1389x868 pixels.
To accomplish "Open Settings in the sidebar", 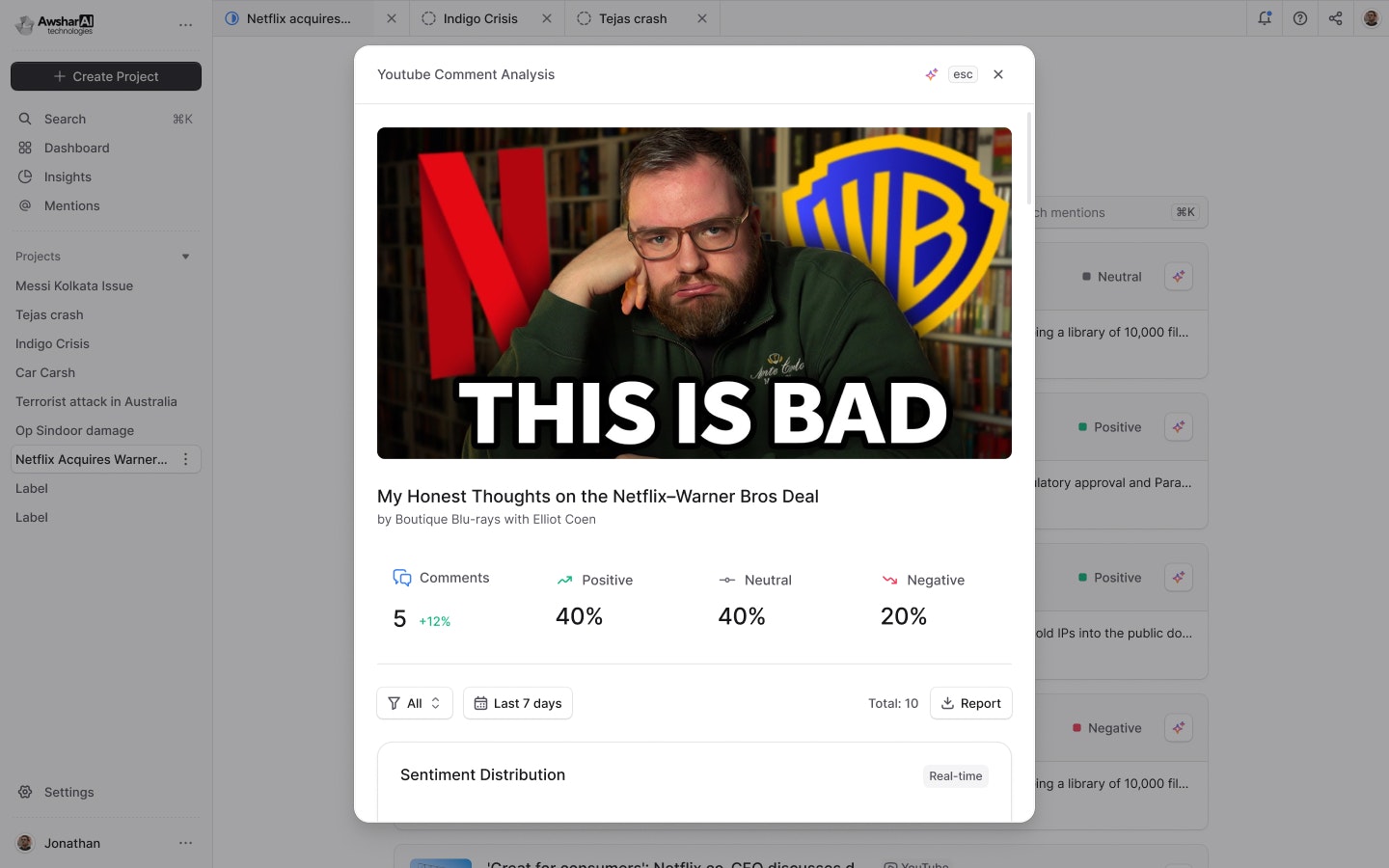I will click(106, 792).
